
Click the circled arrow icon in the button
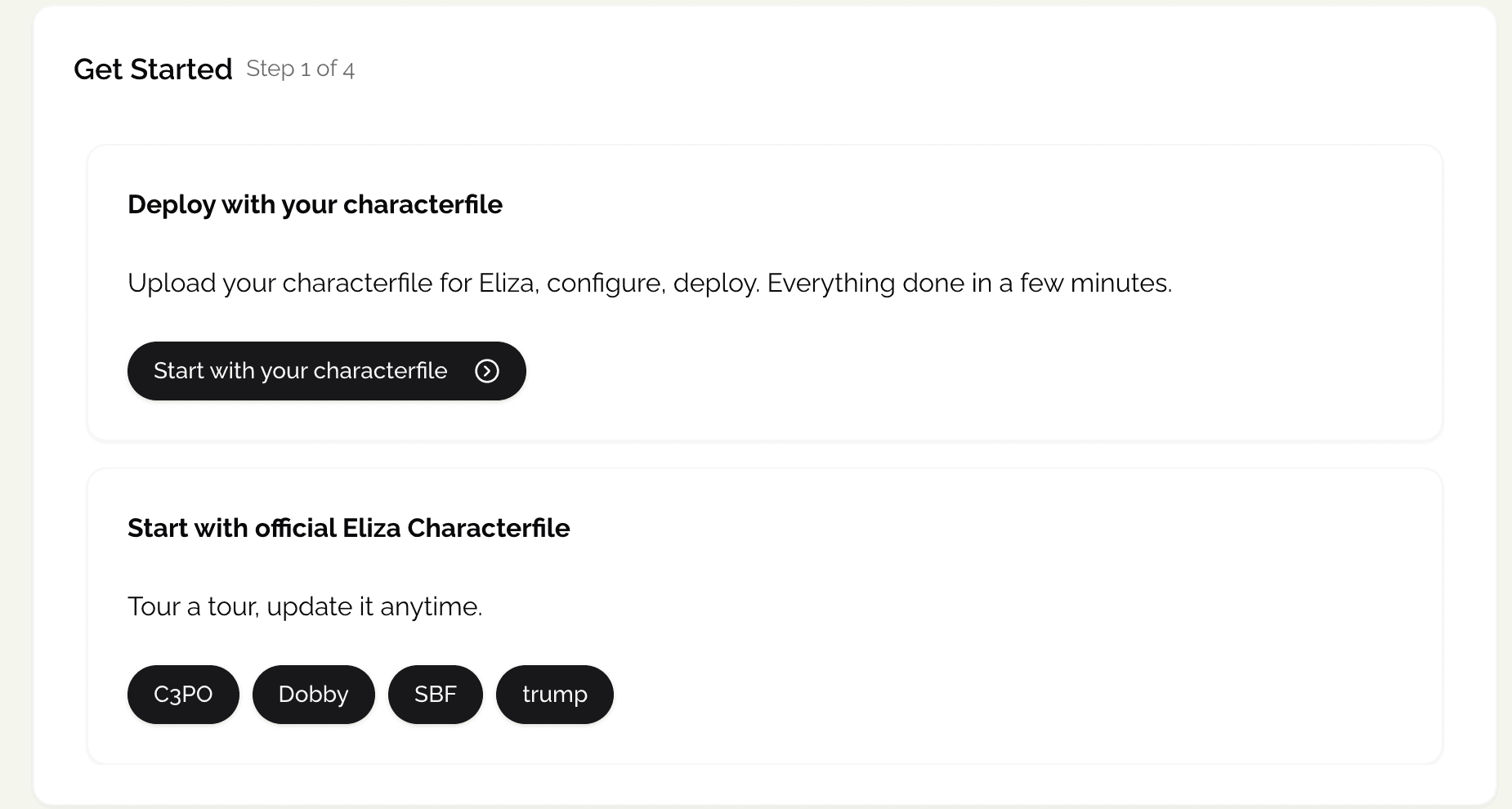pyautogui.click(x=487, y=371)
